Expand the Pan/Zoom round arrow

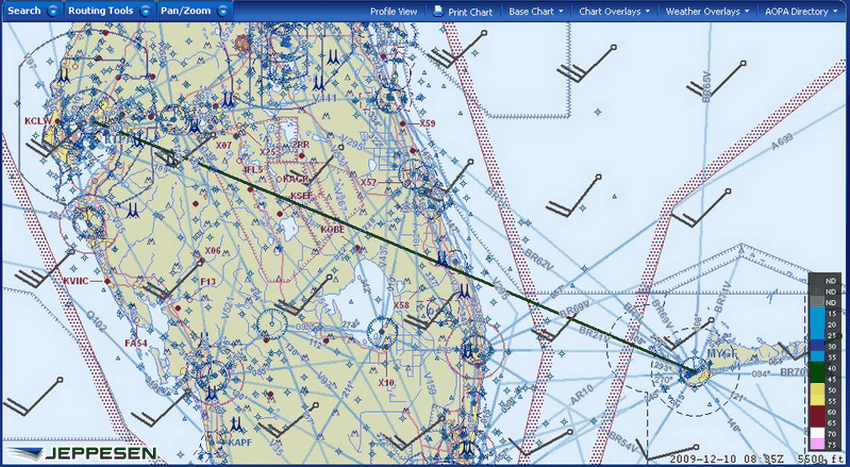(222, 11)
